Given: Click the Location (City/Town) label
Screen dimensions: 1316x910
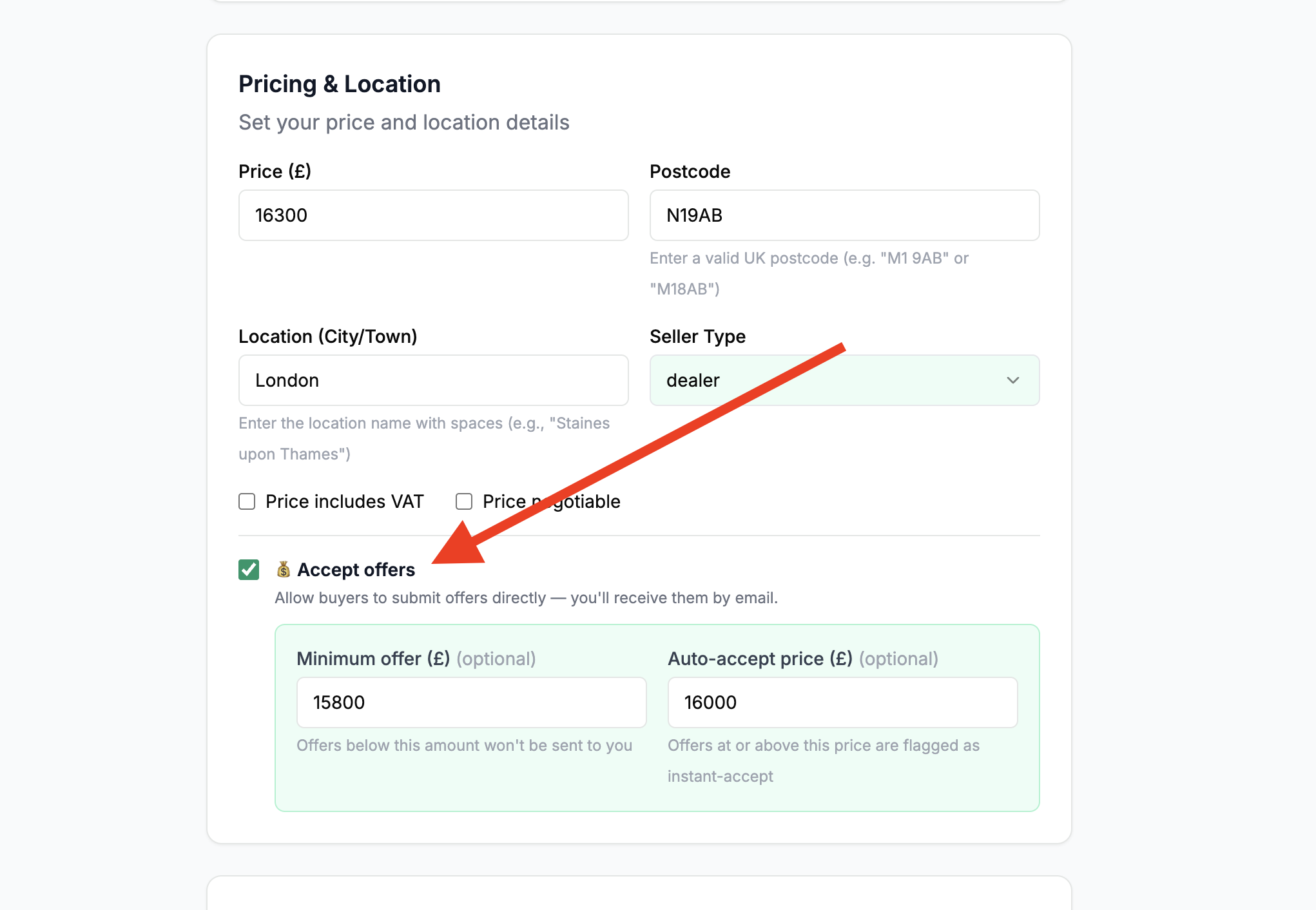Looking at the screenshot, I should pyautogui.click(x=328, y=336).
